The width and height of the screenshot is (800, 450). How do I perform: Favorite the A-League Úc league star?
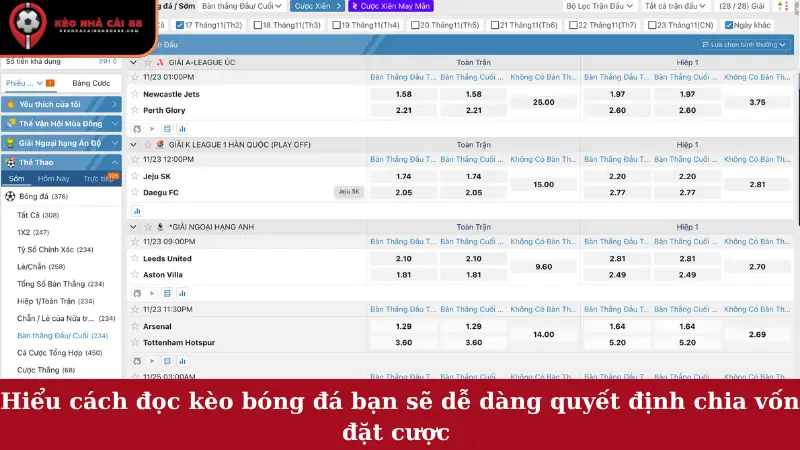coord(148,62)
